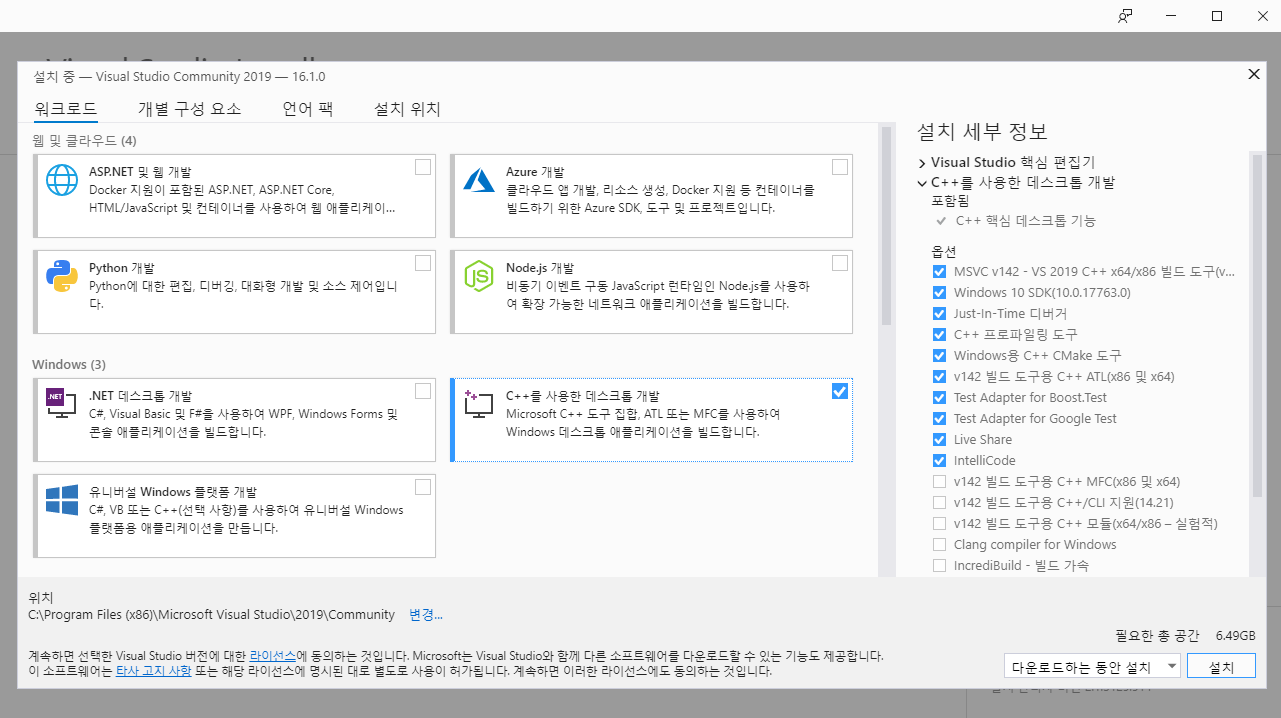Open the 라이선스 license link
The height and width of the screenshot is (718, 1281).
(x=273, y=656)
